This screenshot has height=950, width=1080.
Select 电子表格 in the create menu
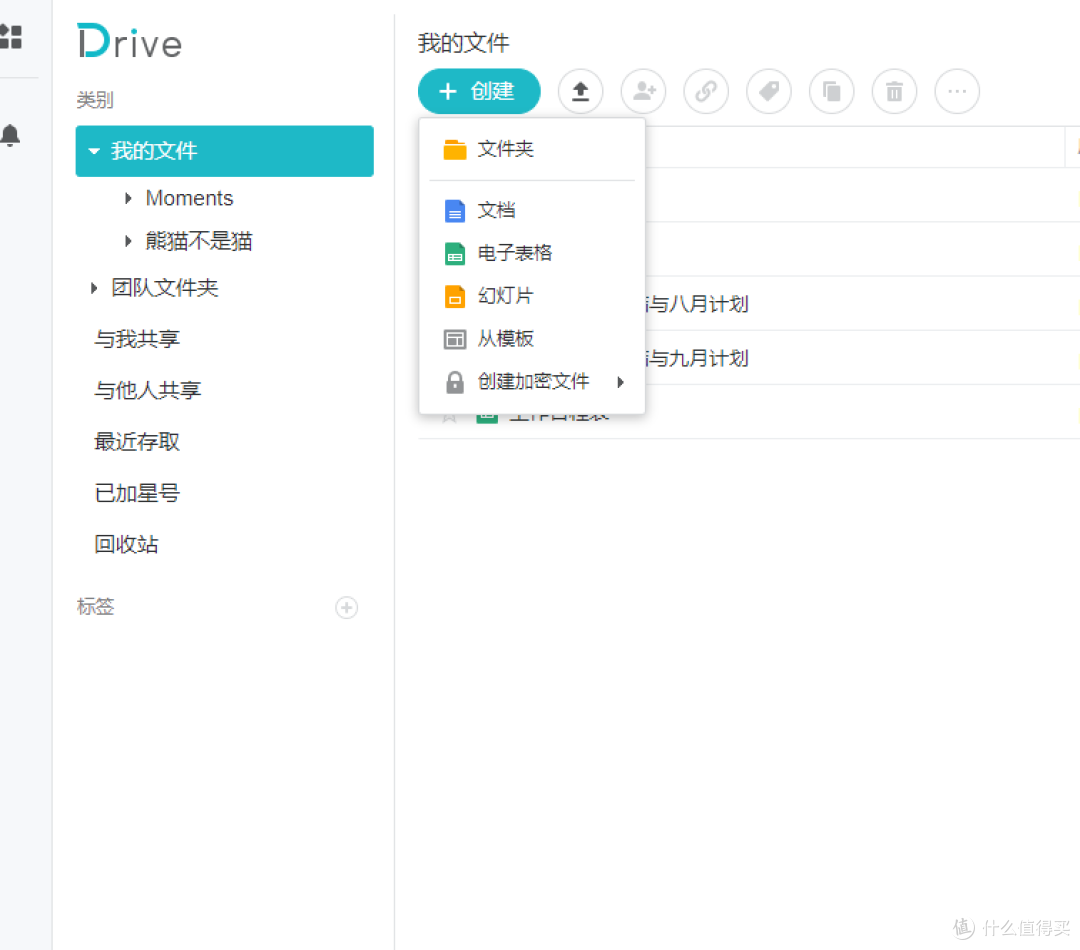pyautogui.click(x=514, y=253)
